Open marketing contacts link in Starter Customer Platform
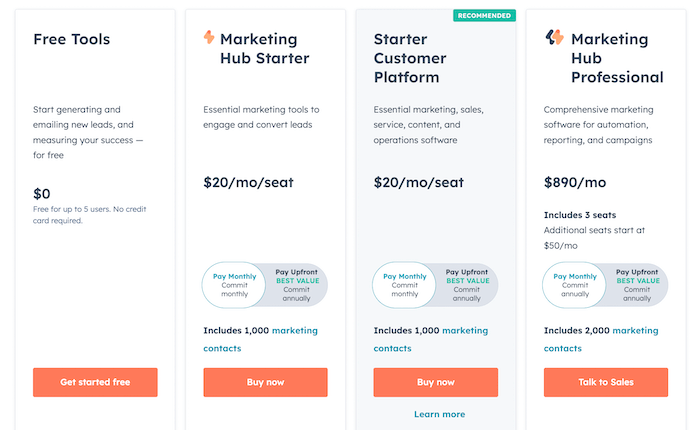This screenshot has width=700, height=430. pyautogui.click(x=465, y=331)
